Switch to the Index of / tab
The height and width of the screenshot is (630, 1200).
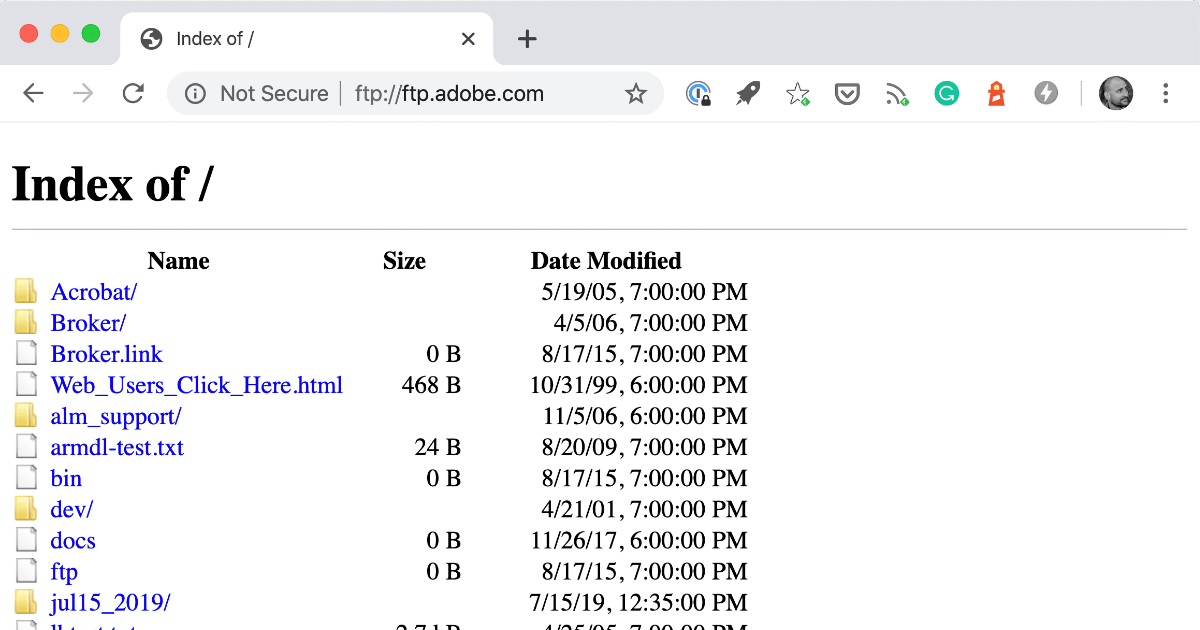(x=250, y=39)
